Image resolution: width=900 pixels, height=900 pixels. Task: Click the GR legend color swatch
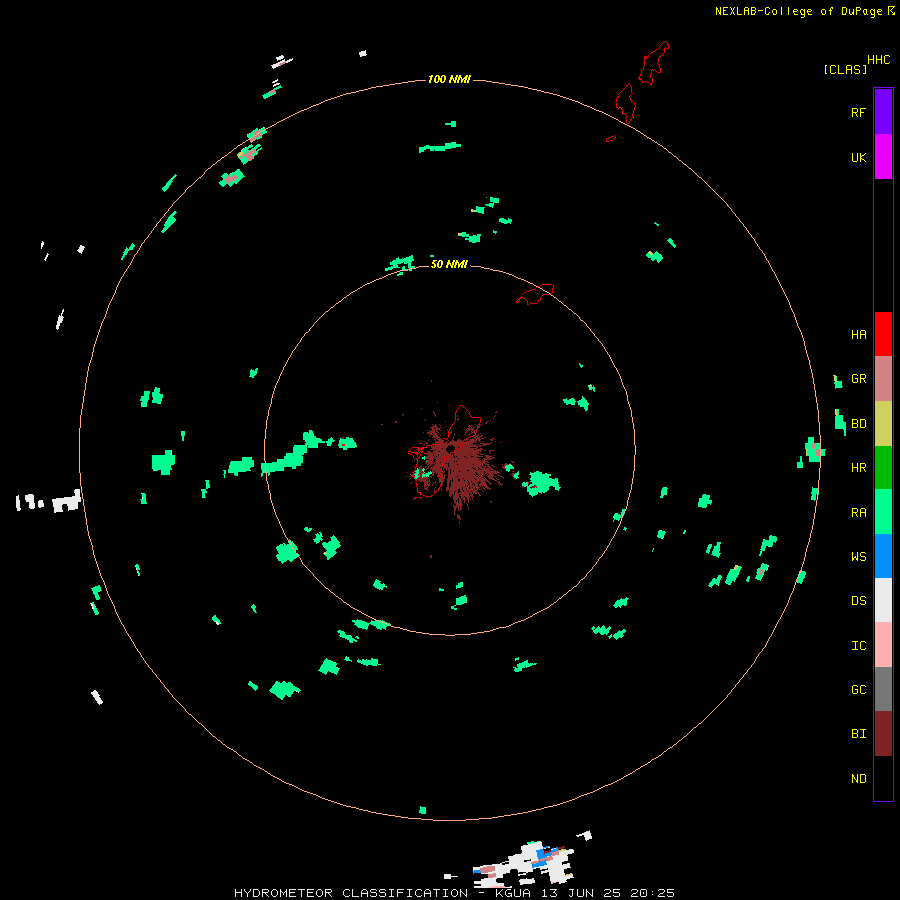[883, 379]
